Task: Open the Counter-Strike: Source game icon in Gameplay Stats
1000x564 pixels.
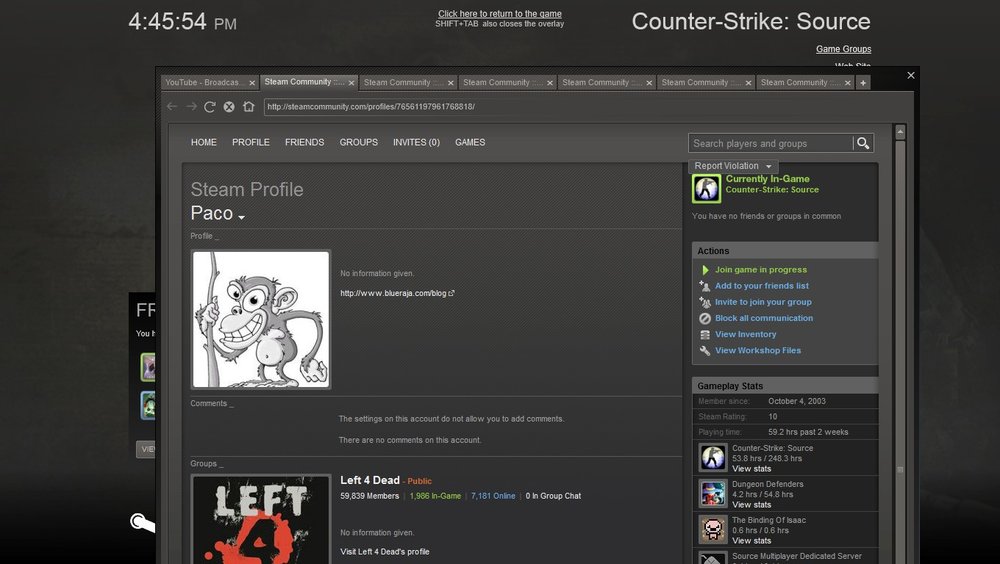Action: (712, 458)
